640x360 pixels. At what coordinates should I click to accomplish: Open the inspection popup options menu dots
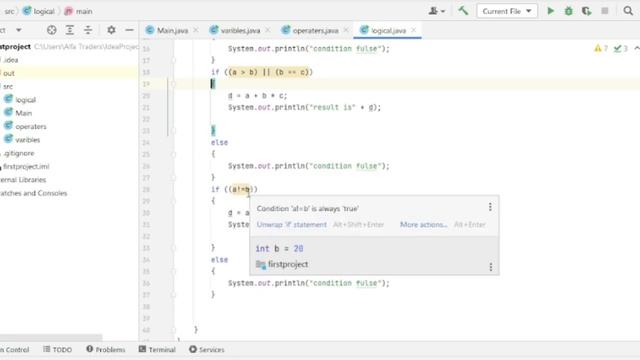pos(490,207)
